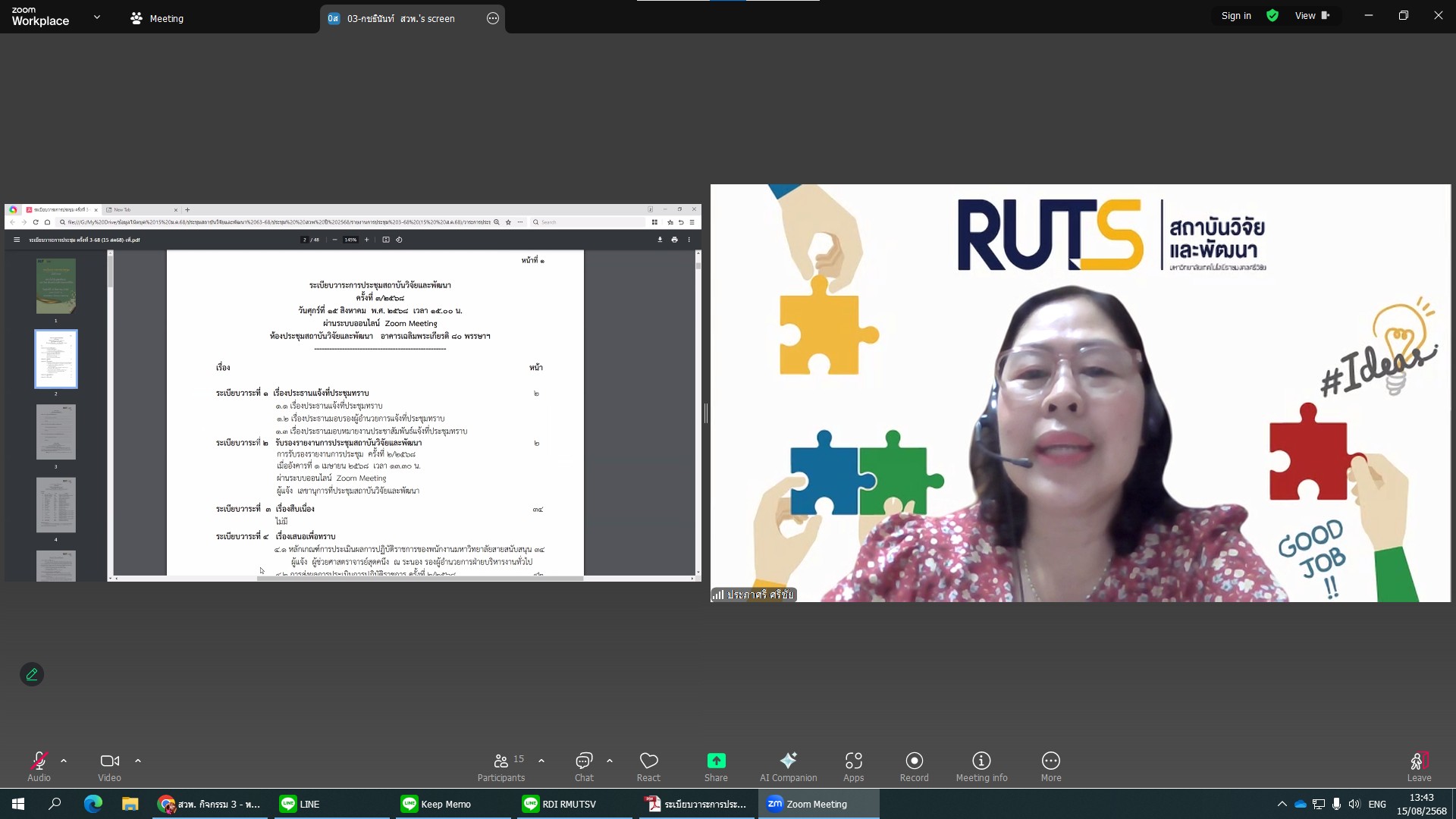This screenshot has height=819, width=1456.
Task: Open the React emoji menu
Action: click(648, 766)
